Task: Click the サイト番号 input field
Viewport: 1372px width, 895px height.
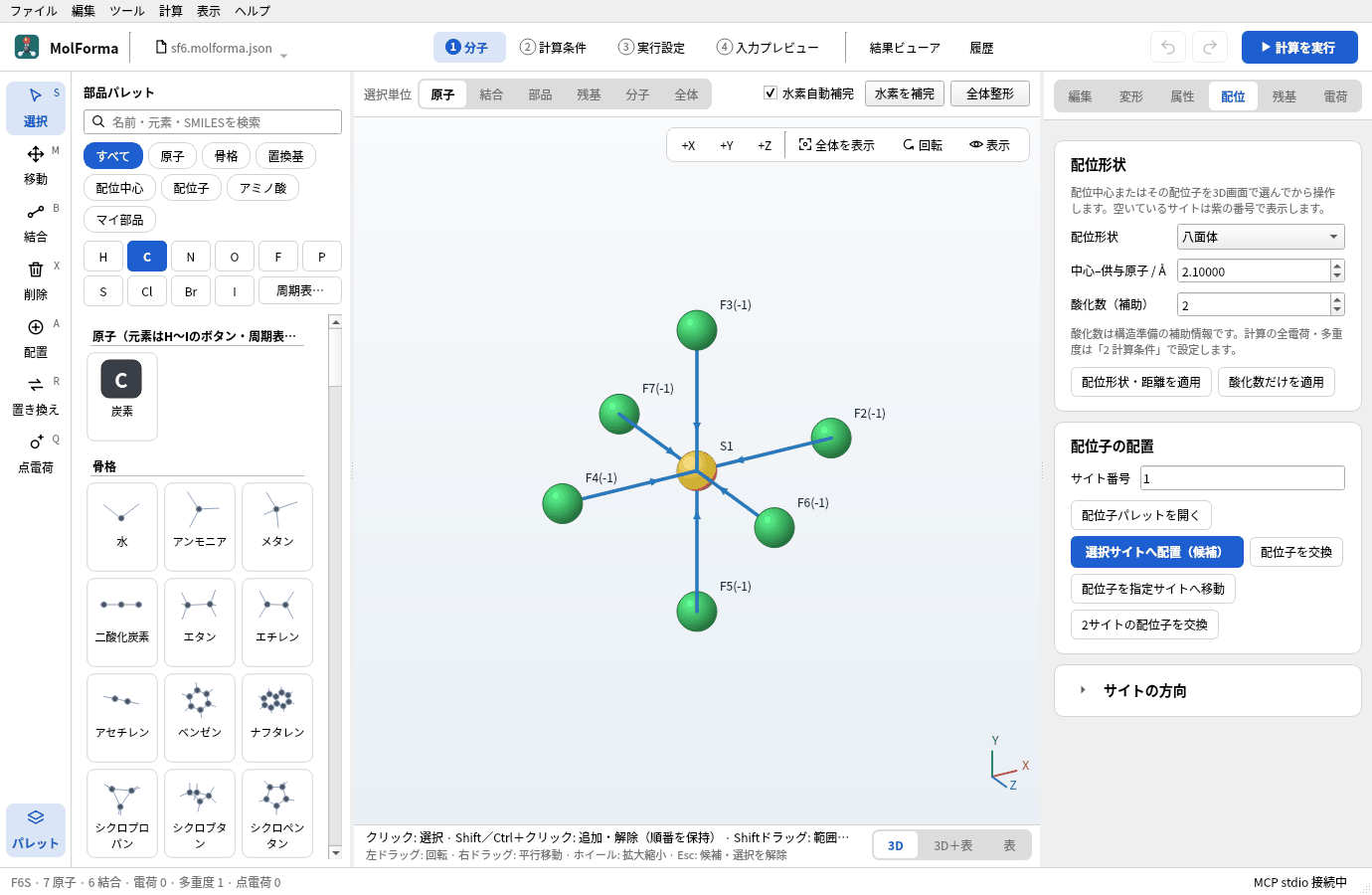Action: (x=1243, y=478)
